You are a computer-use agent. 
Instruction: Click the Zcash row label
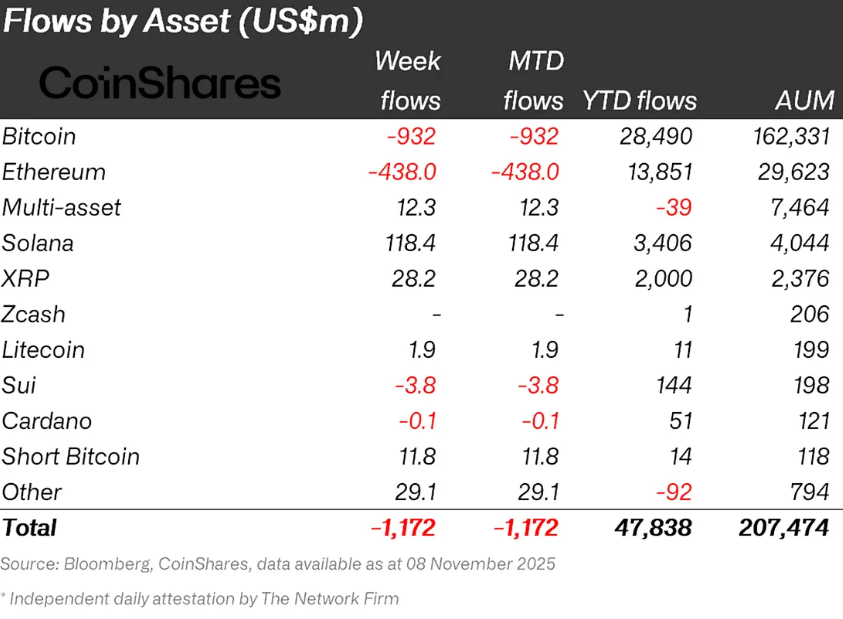tap(34, 314)
